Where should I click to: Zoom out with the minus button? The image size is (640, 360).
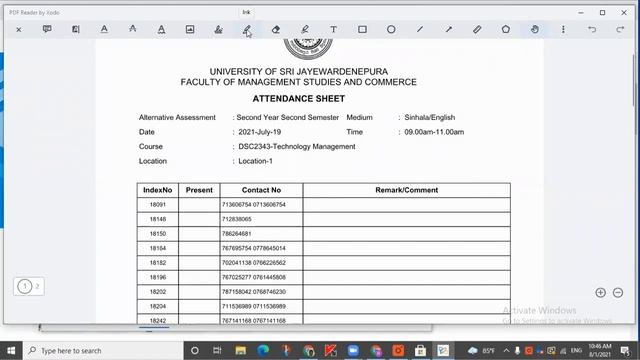(618, 293)
